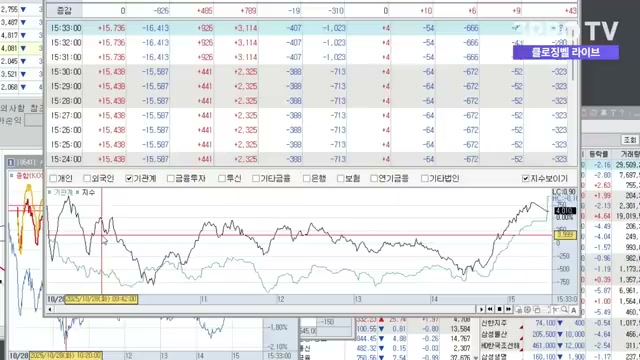Screen dimensions: 640x360
Task: Enable the 연기금등 checkbox
Action: [374, 178]
